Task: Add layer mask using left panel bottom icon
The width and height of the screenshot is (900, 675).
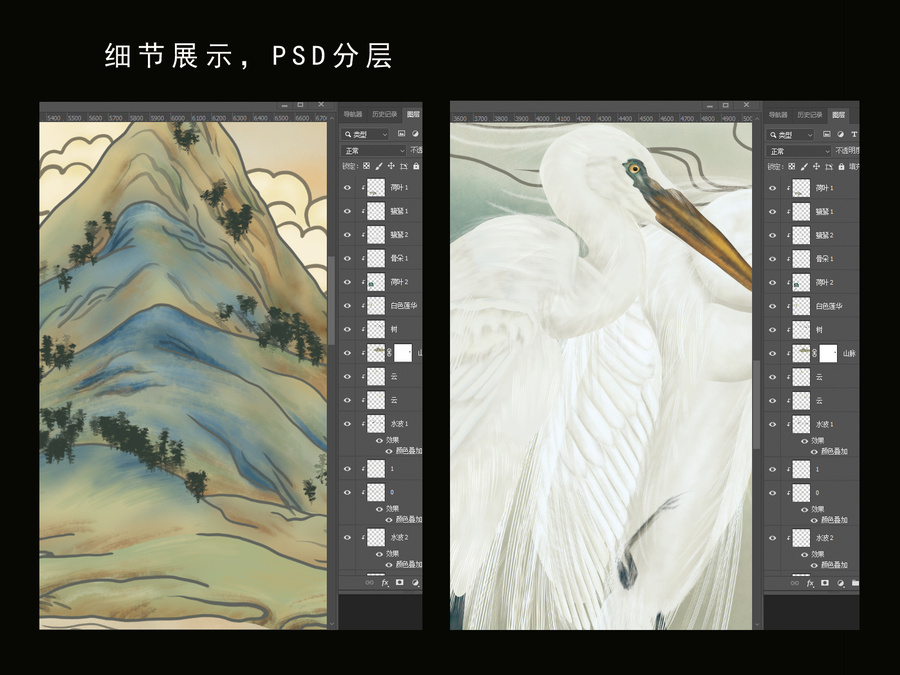Action: tap(400, 583)
